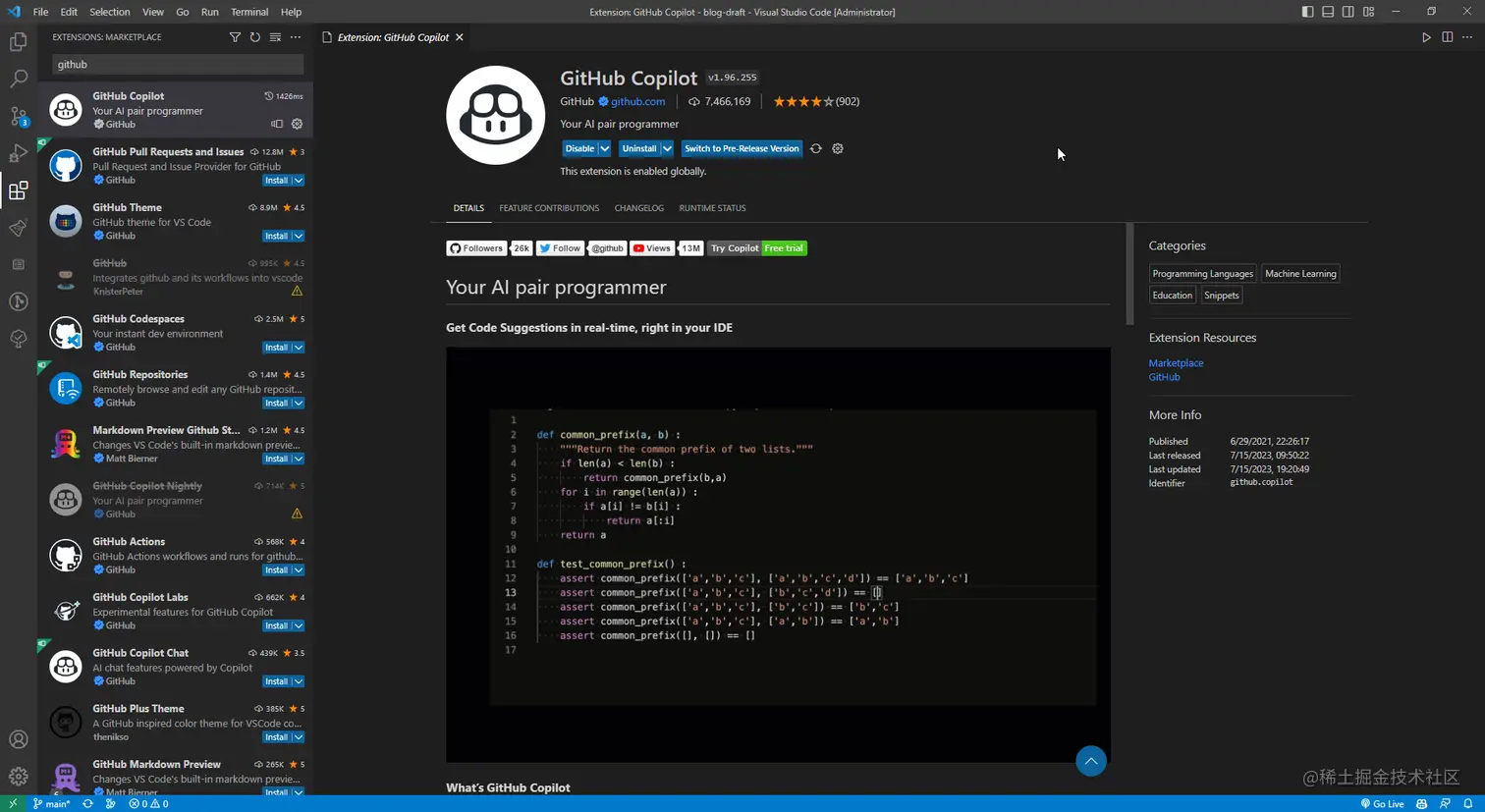Open remote window indicator in status bar
The image size is (1485, 812).
click(13, 803)
